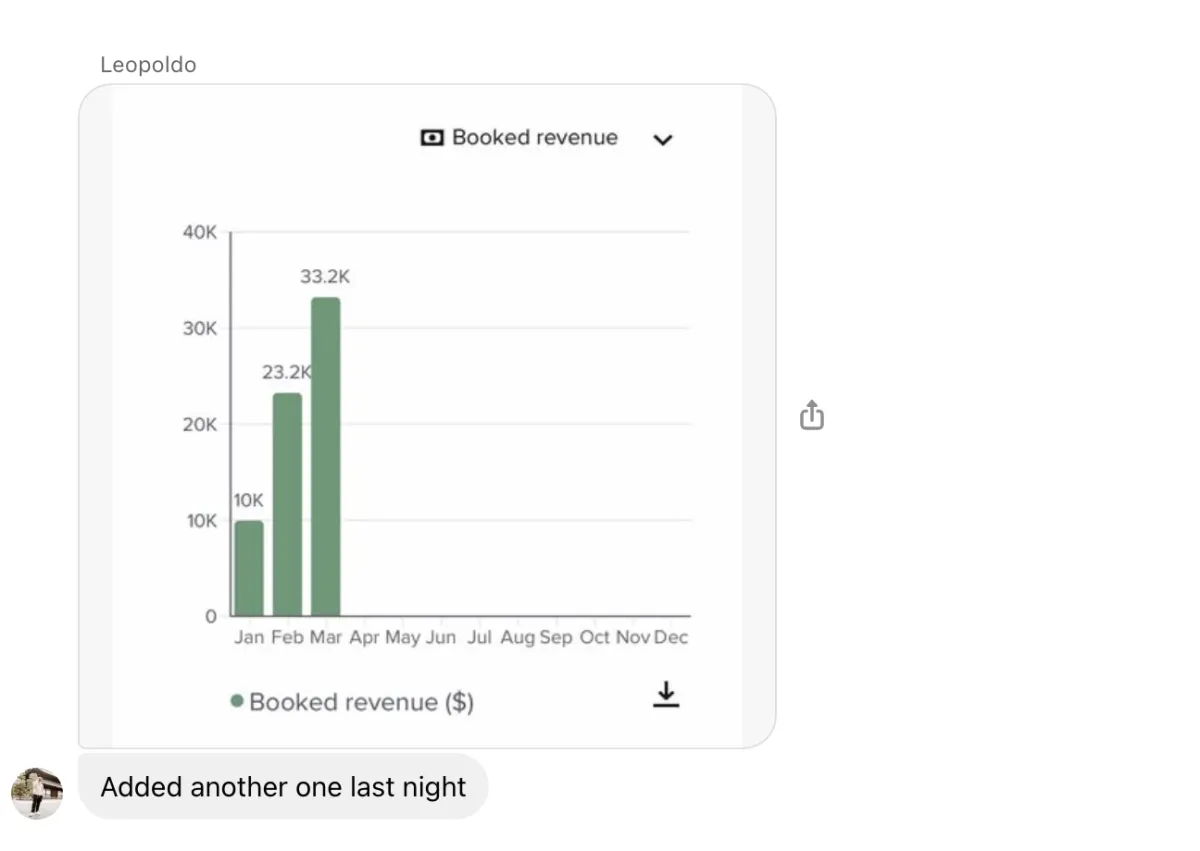The width and height of the screenshot is (1200, 851).
Task: Click the 23.2K data label
Action: pos(287,373)
